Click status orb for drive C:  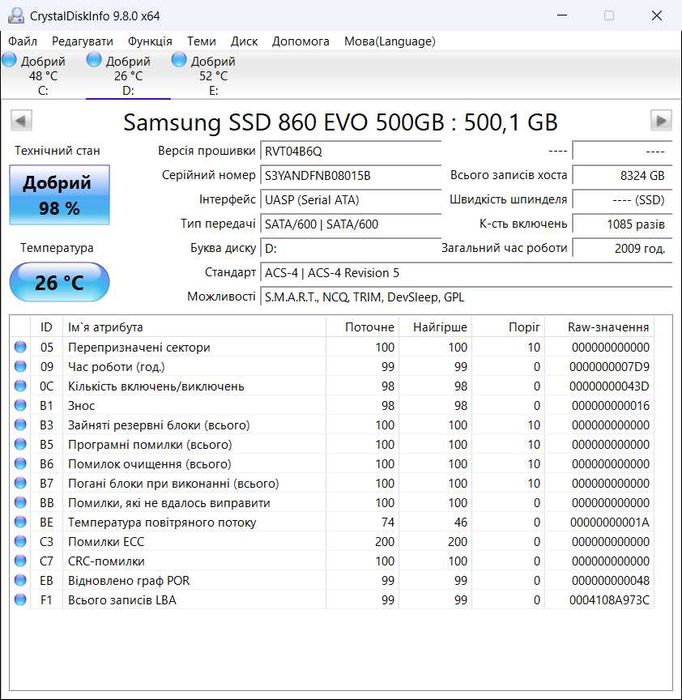[9, 60]
